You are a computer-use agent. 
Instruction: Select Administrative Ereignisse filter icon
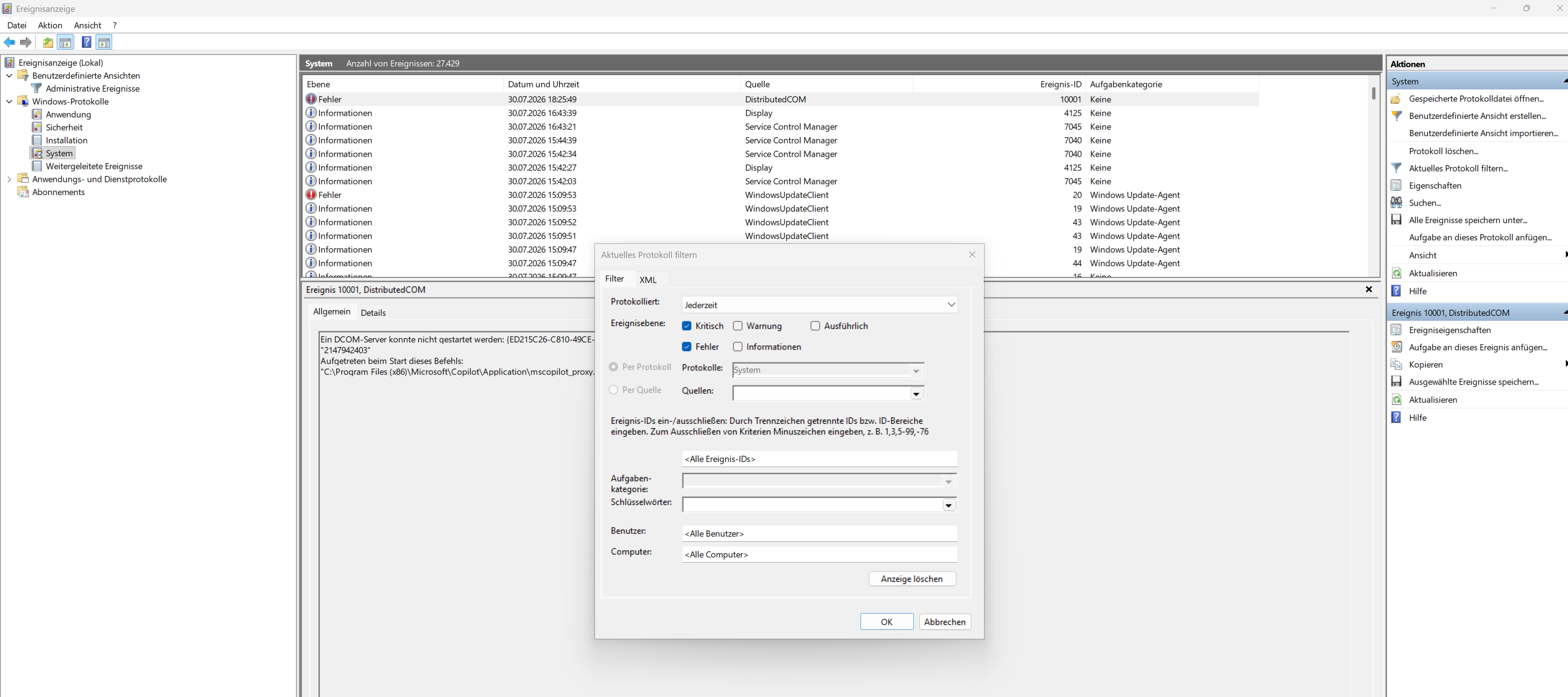tap(37, 88)
